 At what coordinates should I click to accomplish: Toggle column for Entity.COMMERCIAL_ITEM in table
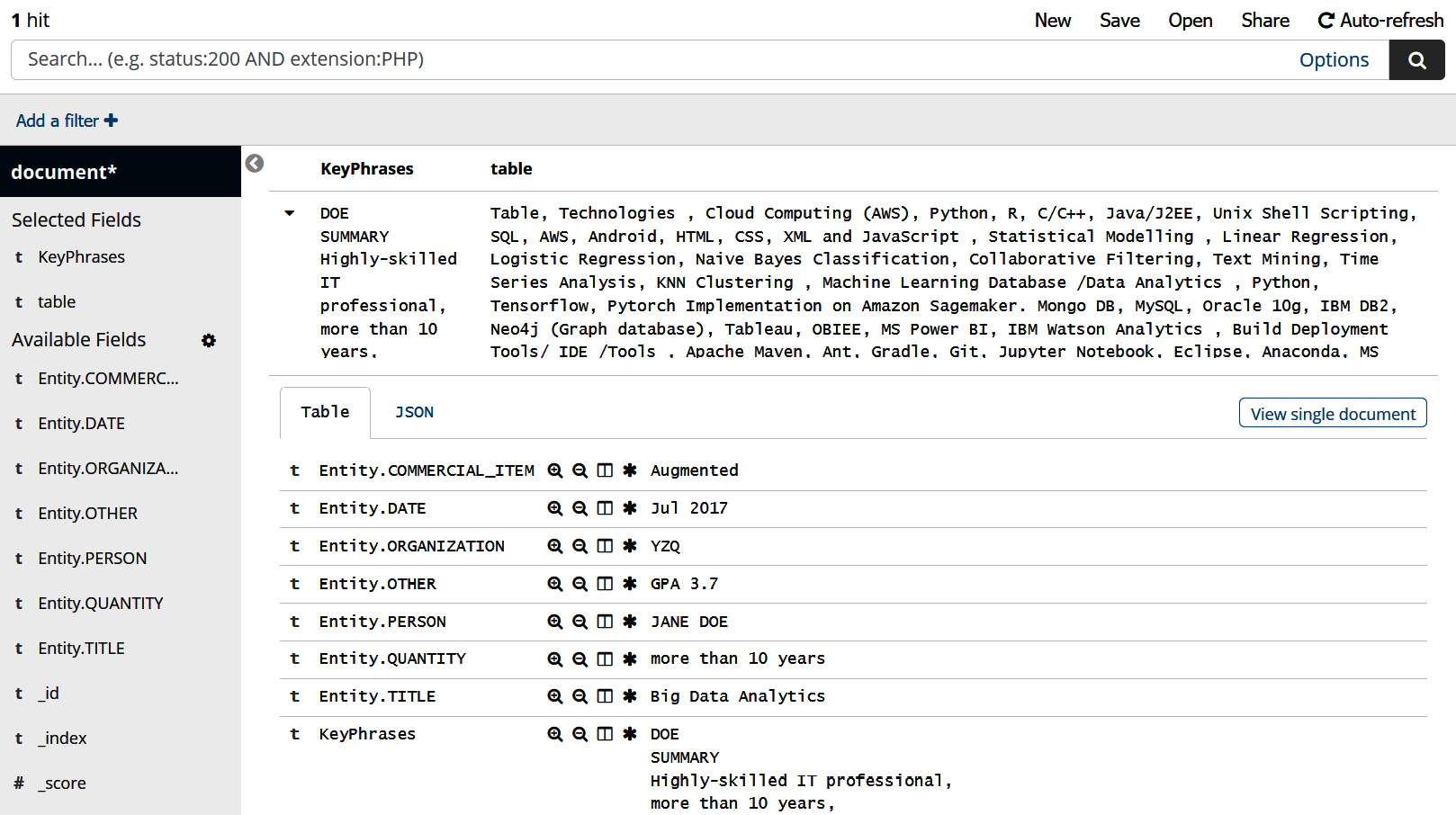[605, 470]
